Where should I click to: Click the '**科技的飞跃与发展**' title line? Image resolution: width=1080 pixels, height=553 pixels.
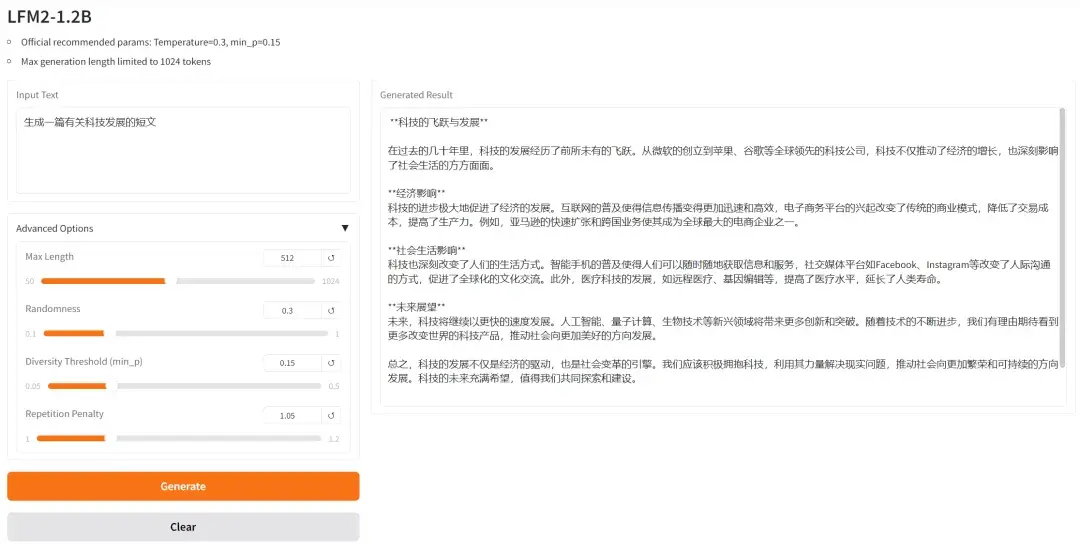[439, 123]
